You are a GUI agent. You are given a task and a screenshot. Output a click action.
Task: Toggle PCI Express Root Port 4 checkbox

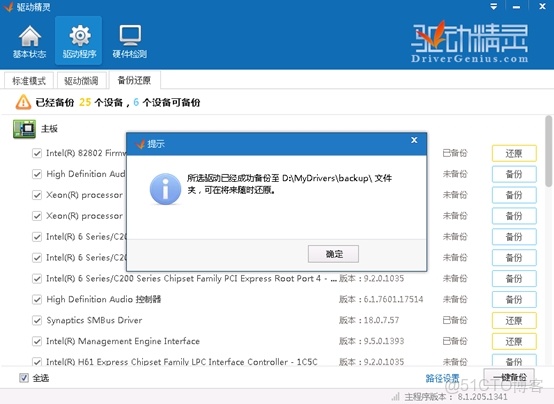(x=37, y=279)
